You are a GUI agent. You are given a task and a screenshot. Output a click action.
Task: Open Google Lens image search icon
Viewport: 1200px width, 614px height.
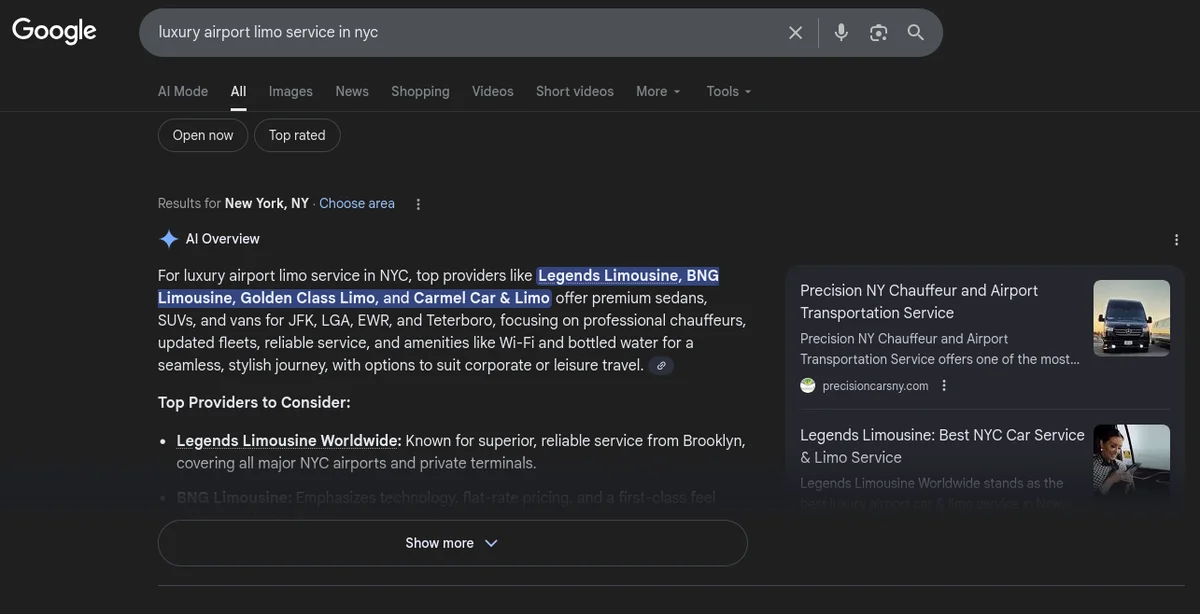878,32
